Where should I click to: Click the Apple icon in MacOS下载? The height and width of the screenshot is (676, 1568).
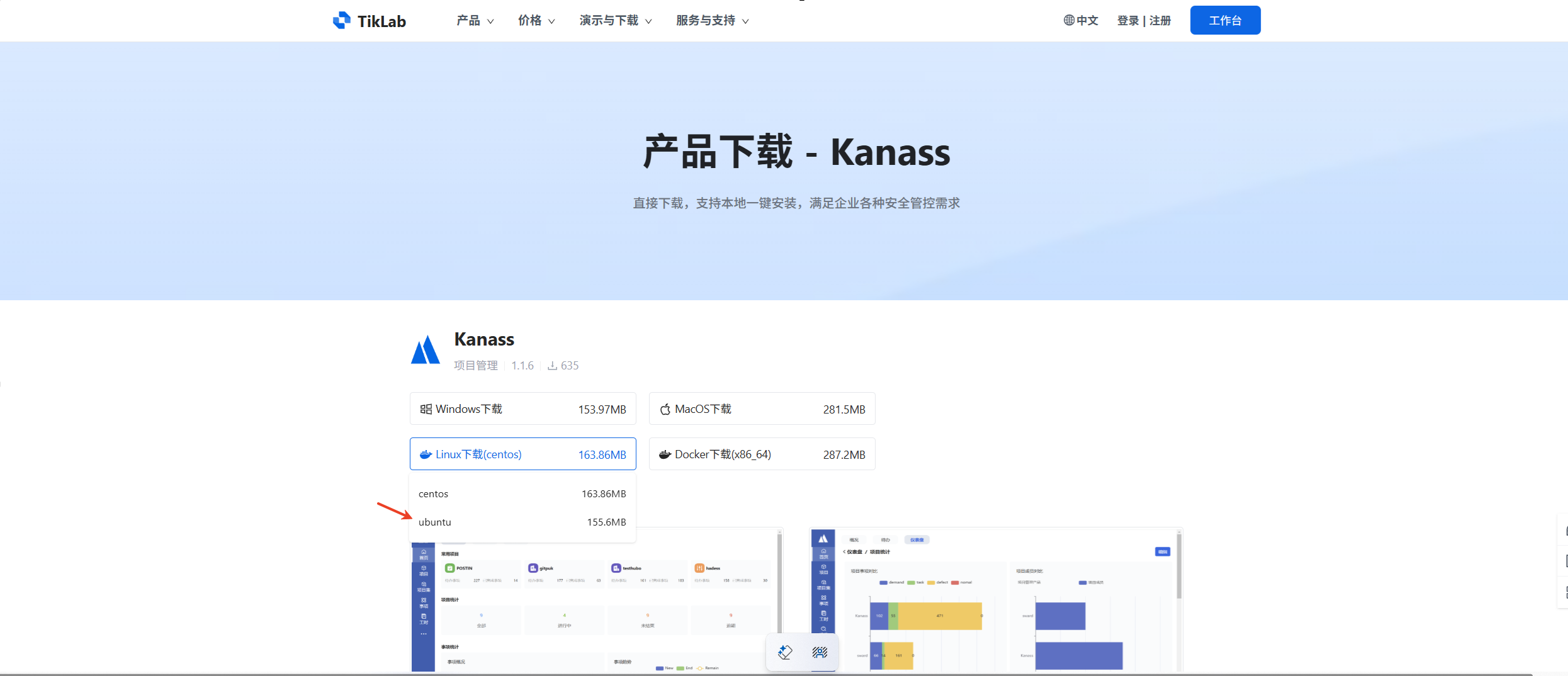(x=665, y=409)
